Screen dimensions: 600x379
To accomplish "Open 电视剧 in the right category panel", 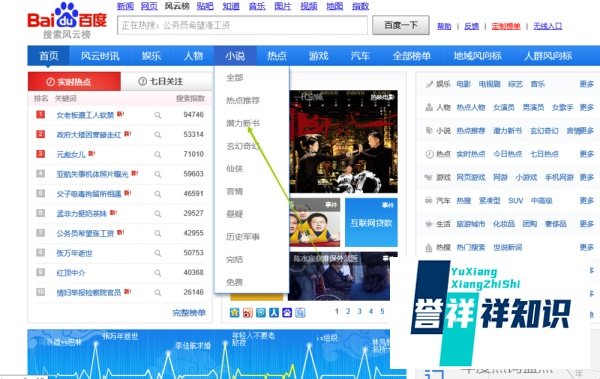I will pos(489,84).
